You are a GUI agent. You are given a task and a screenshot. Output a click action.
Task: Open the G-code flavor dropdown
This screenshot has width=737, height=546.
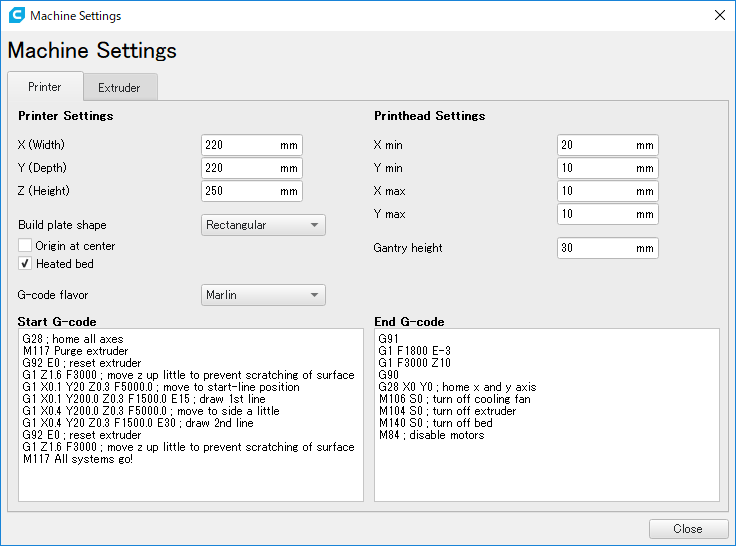pos(263,295)
